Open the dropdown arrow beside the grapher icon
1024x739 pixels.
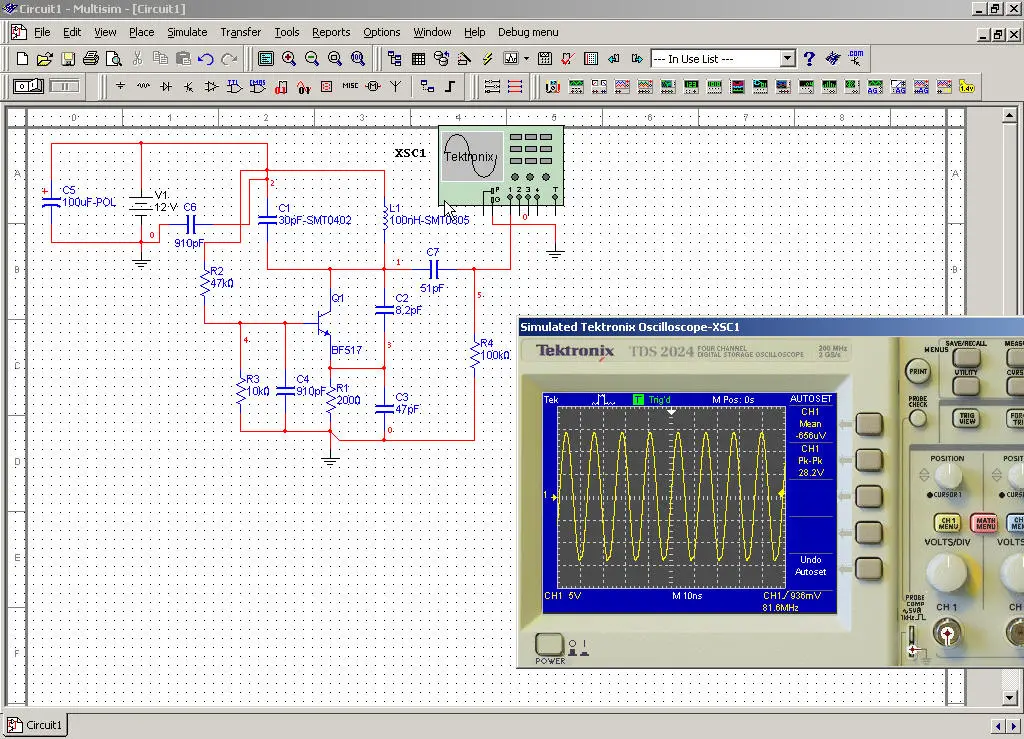click(x=526, y=59)
